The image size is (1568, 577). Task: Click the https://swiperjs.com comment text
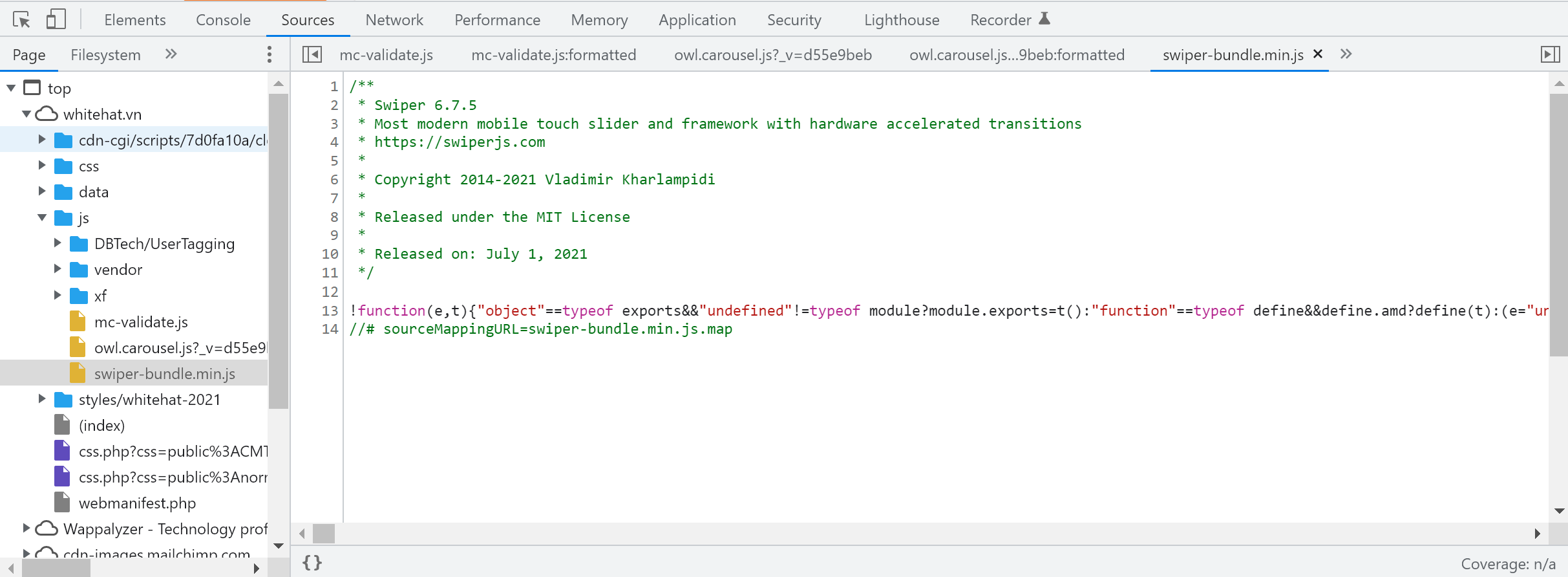pyautogui.click(x=460, y=142)
